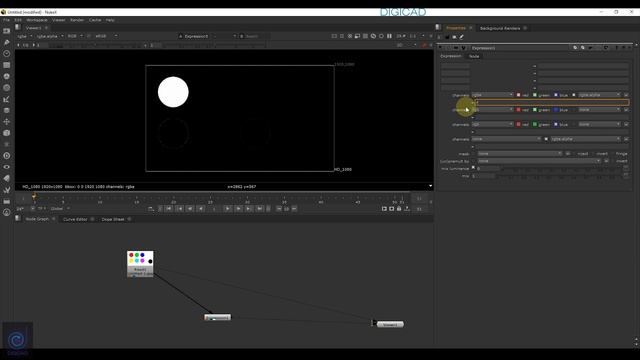Open the Draw nodes toolbar icon
640x360 pixels.
coord(7,42)
